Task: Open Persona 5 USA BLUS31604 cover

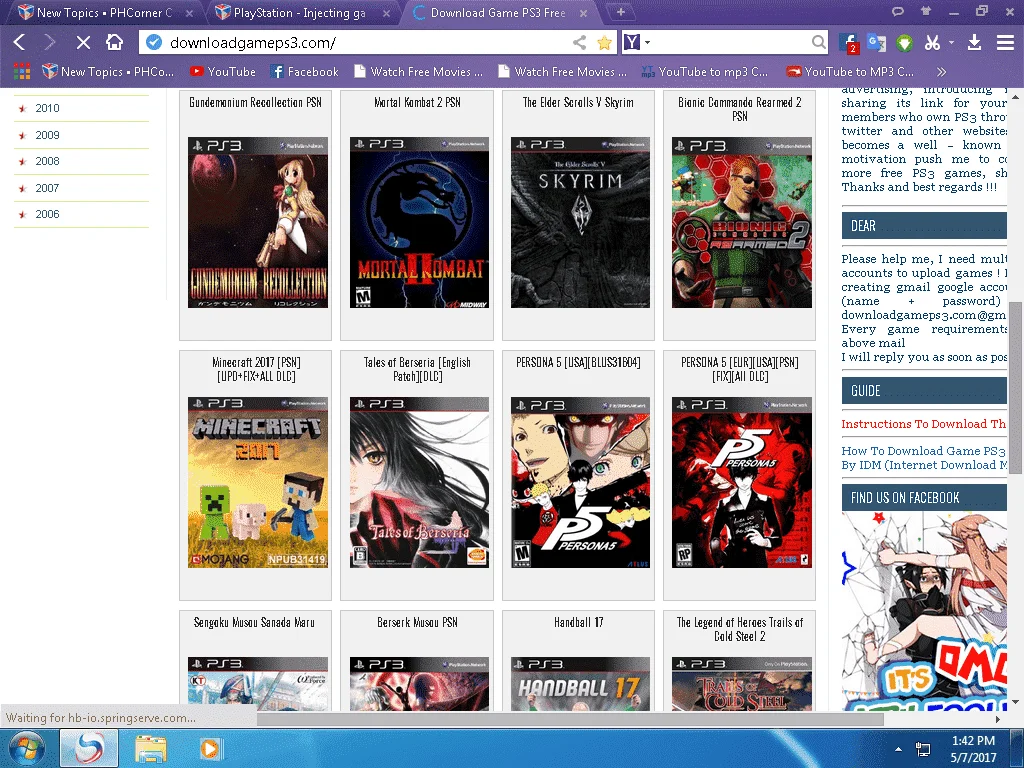Action: click(580, 483)
